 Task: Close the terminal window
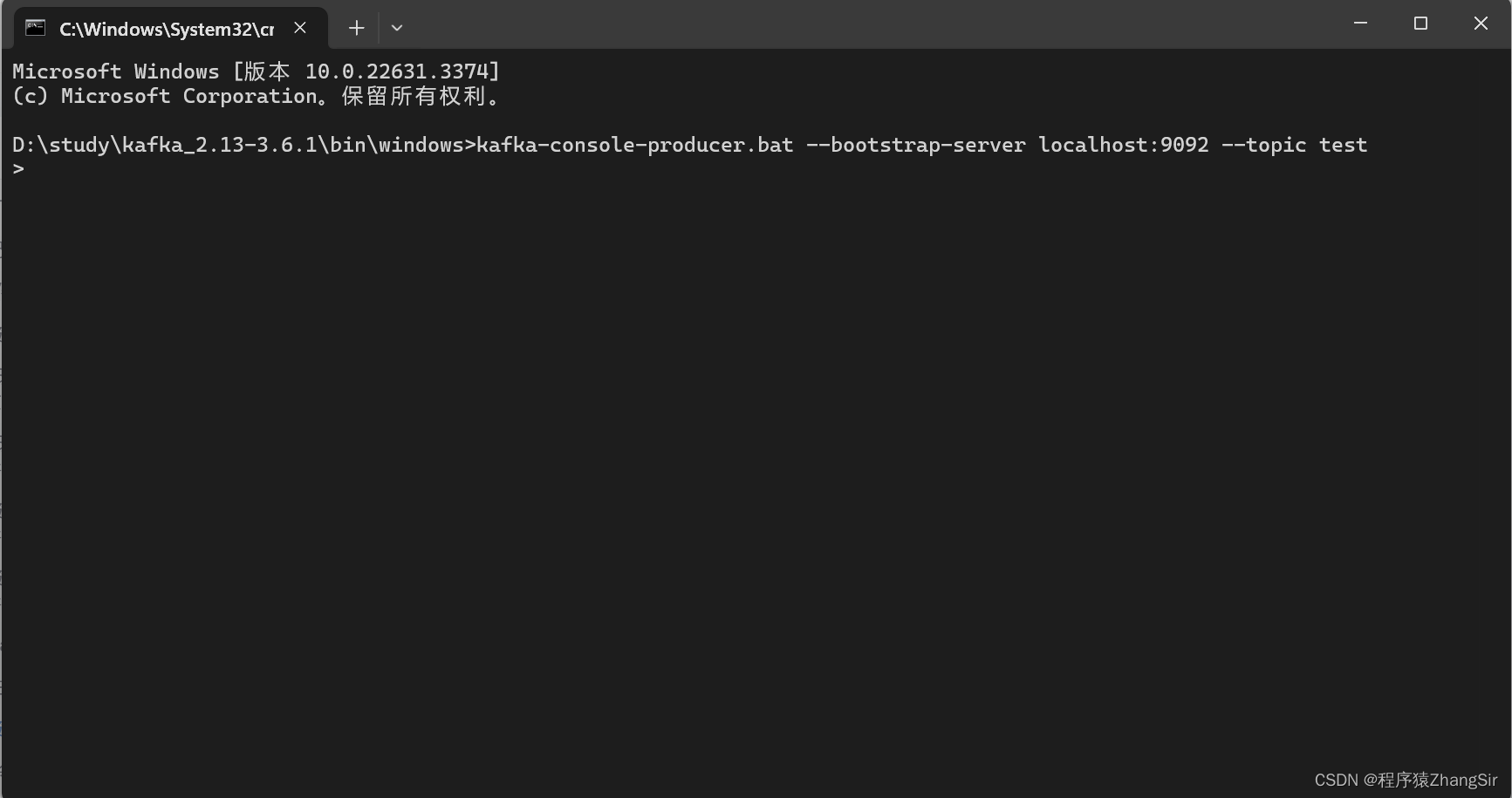pos(1481,24)
